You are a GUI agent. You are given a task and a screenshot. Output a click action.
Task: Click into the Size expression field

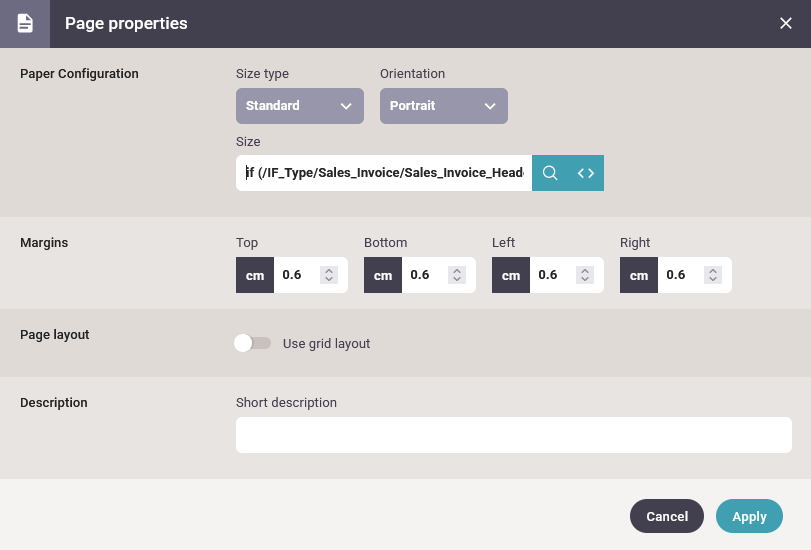click(384, 173)
